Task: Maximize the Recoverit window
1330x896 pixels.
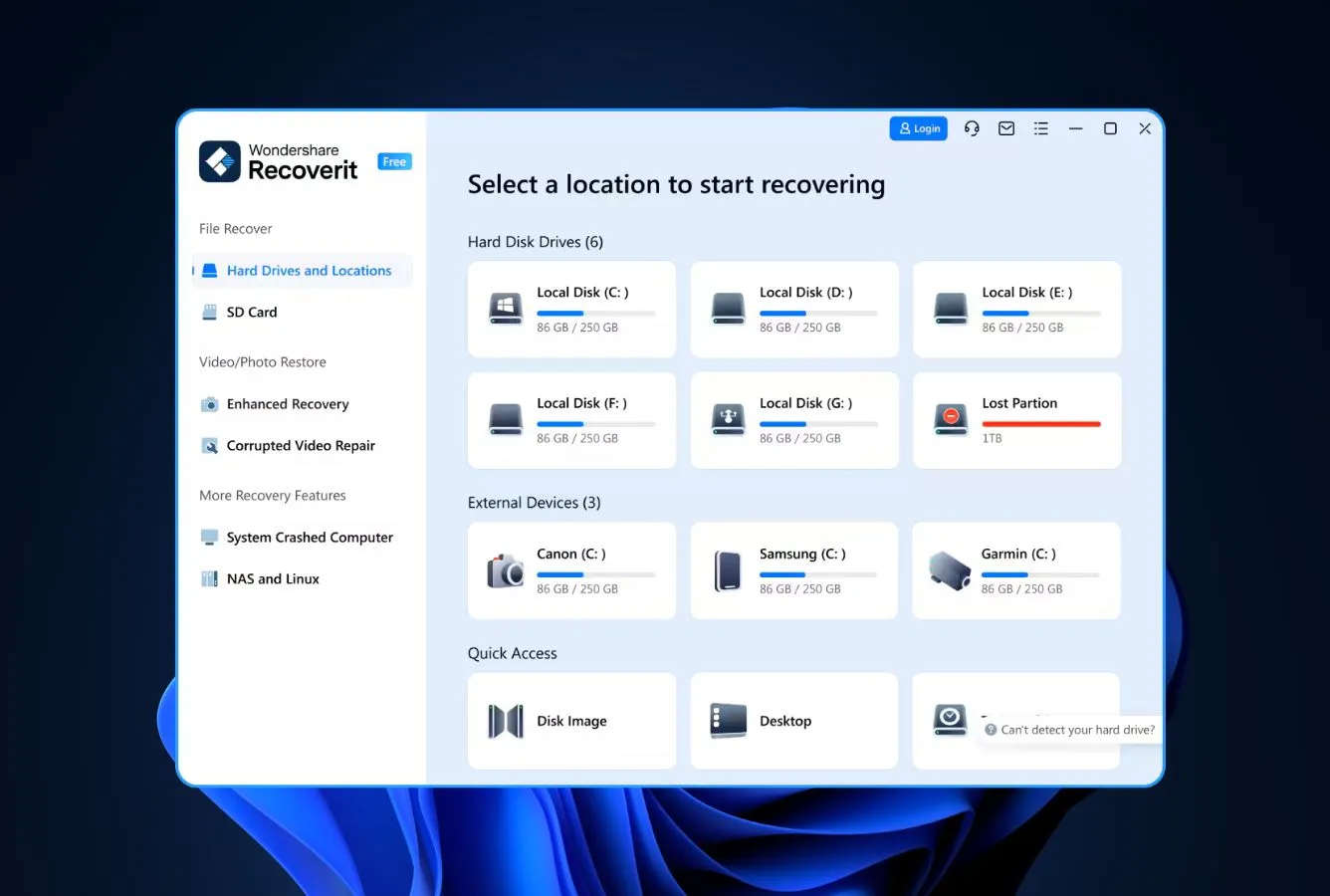Action: click(1110, 128)
